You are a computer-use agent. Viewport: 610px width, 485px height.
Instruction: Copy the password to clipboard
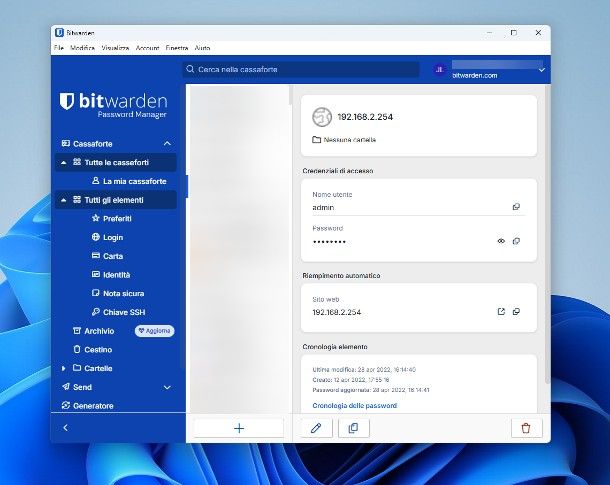click(x=516, y=241)
